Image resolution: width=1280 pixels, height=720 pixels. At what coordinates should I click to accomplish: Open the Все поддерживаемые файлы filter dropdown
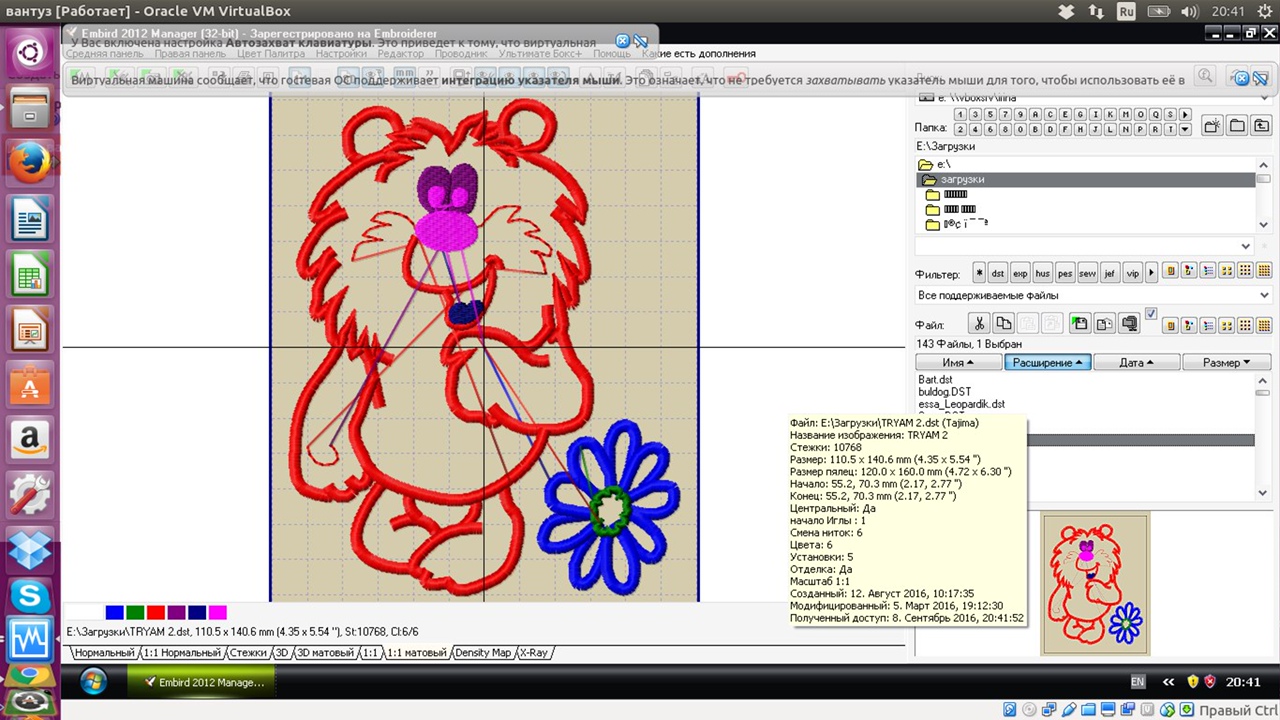tap(1264, 295)
